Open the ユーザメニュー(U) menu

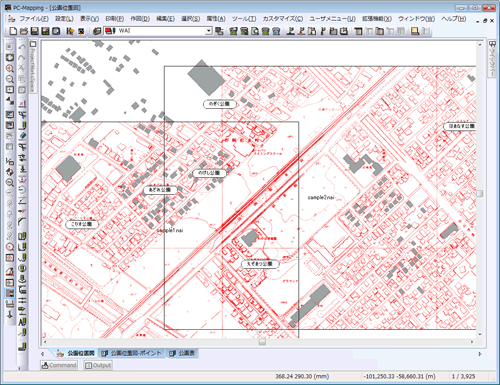332,19
